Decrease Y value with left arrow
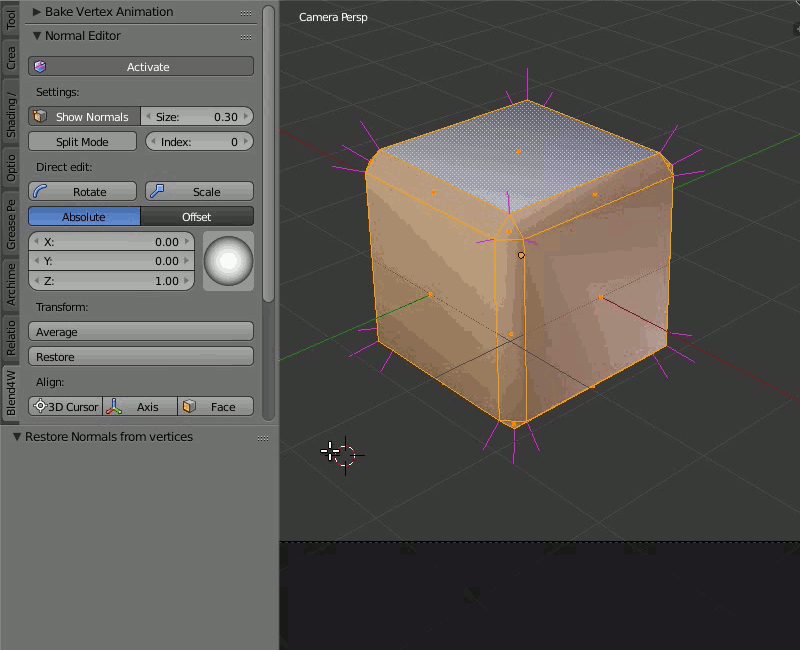 [36, 261]
